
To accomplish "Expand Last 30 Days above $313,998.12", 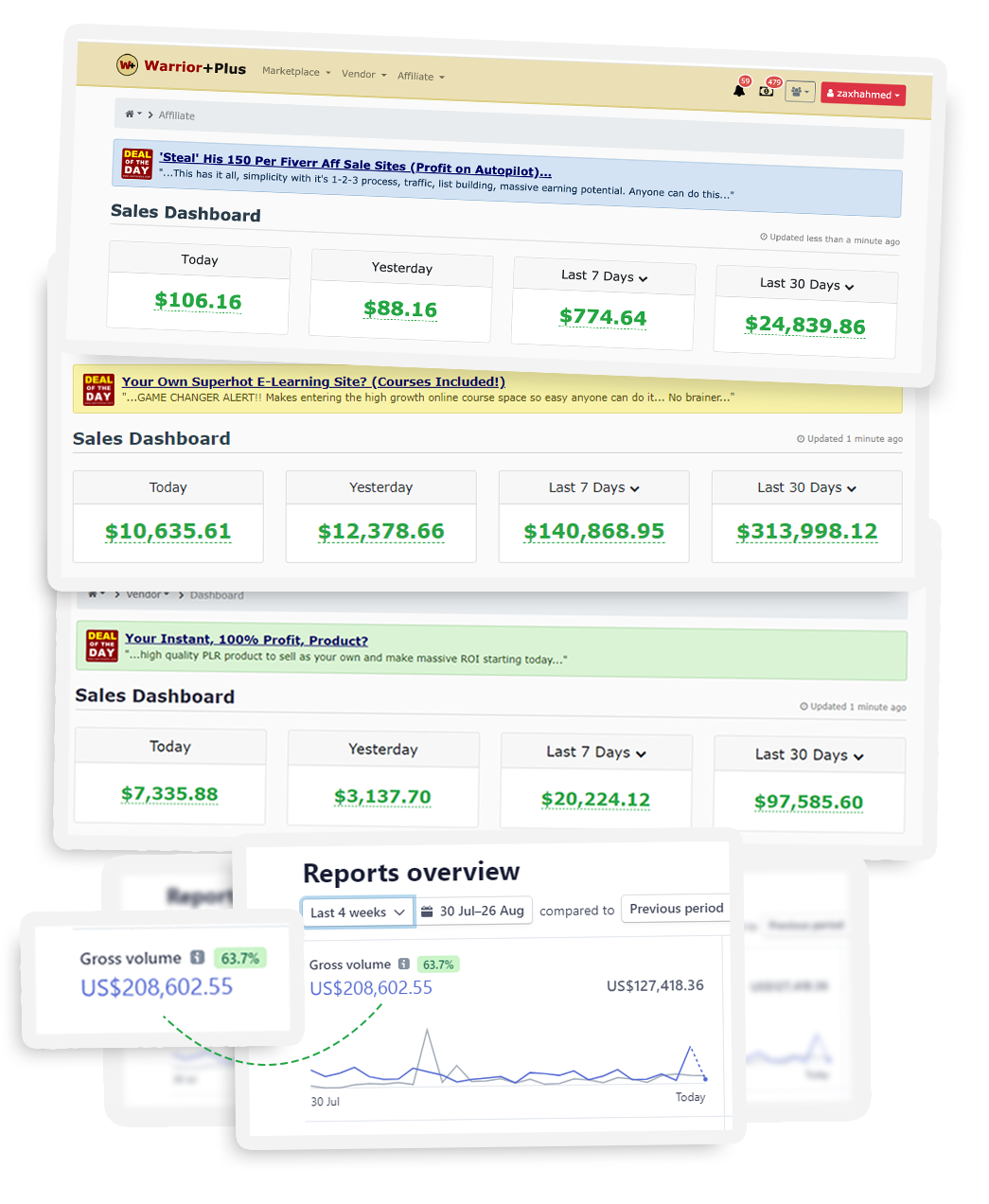I will click(x=806, y=487).
